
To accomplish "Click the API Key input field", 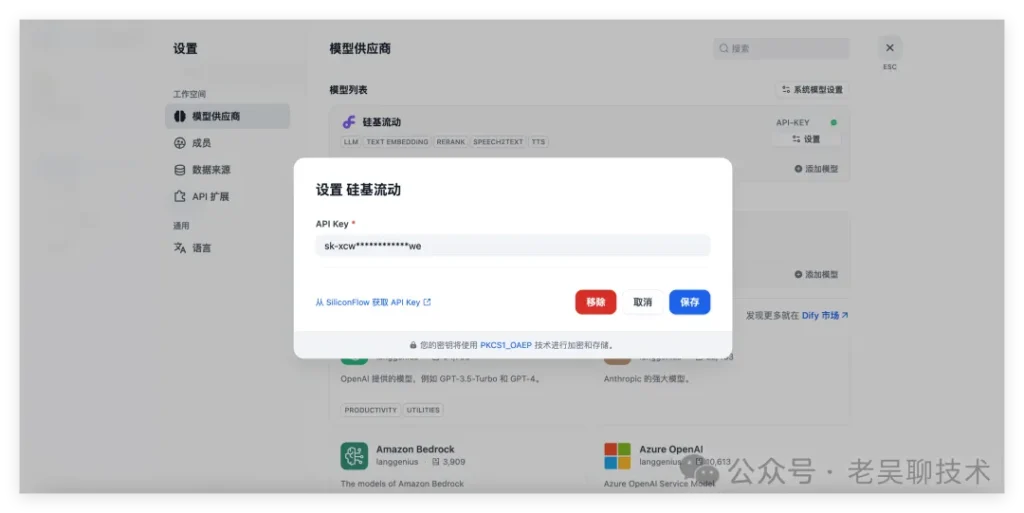I will pos(512,246).
